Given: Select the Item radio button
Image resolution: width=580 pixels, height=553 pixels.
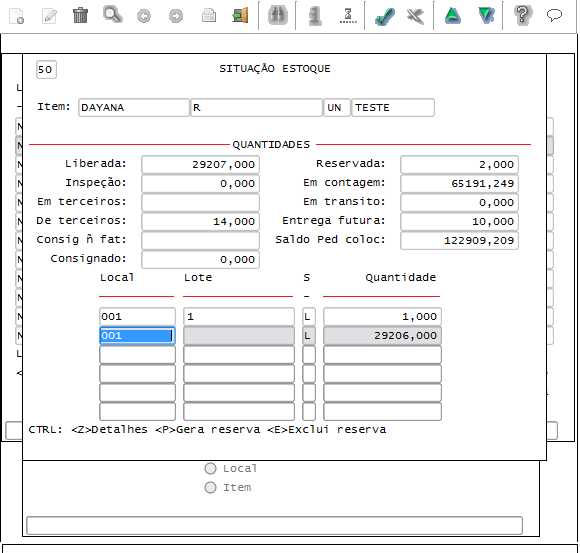Looking at the screenshot, I should pyautogui.click(x=210, y=488).
